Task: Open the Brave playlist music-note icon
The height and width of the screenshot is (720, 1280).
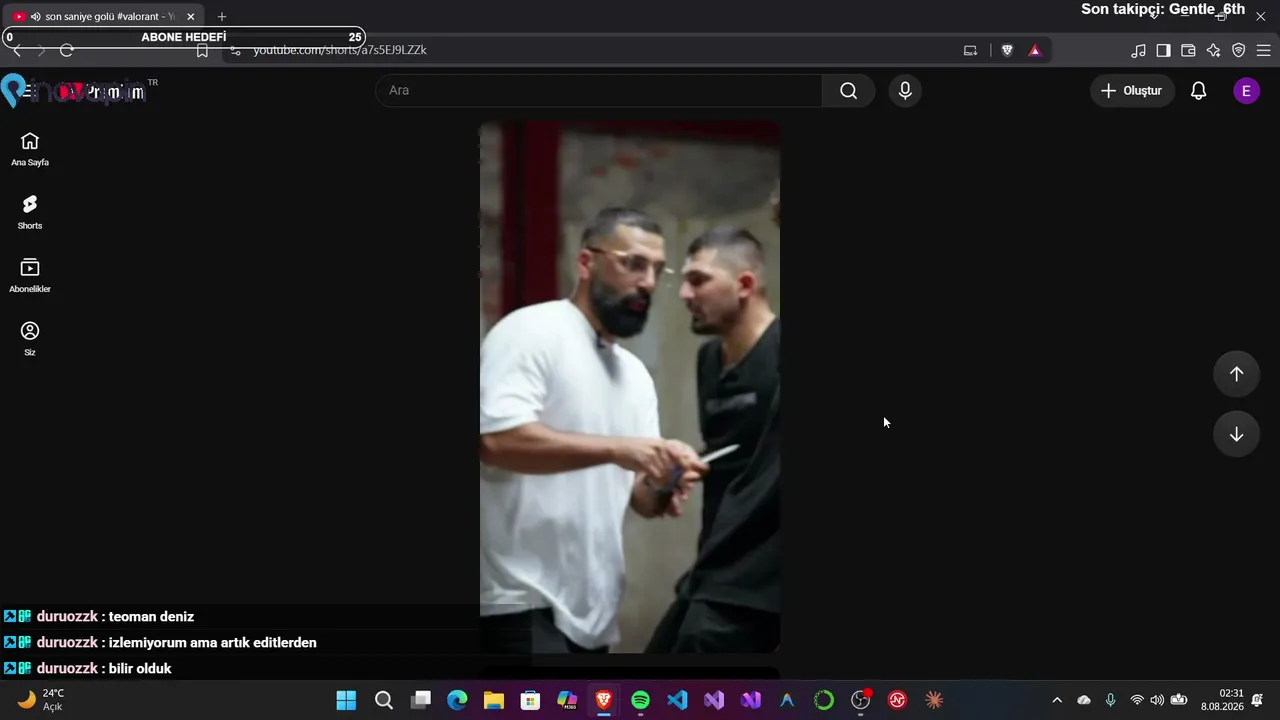Action: tap(1138, 50)
